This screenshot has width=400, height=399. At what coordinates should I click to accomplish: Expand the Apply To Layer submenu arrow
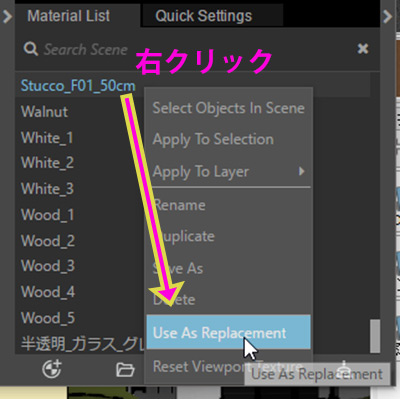(x=302, y=171)
